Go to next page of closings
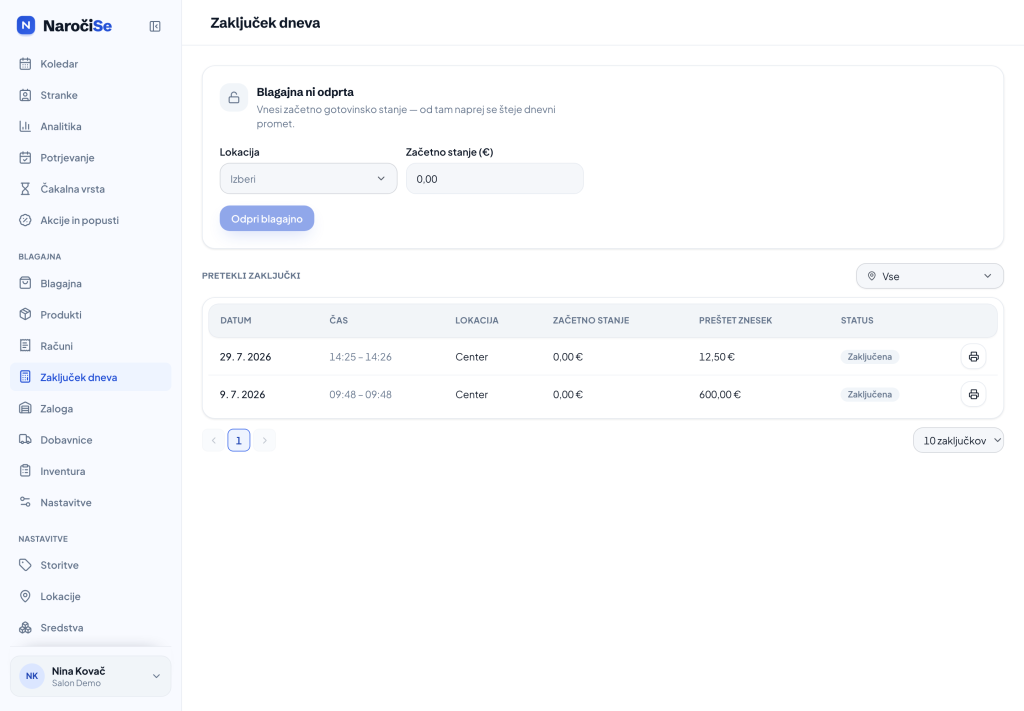 coord(264,441)
